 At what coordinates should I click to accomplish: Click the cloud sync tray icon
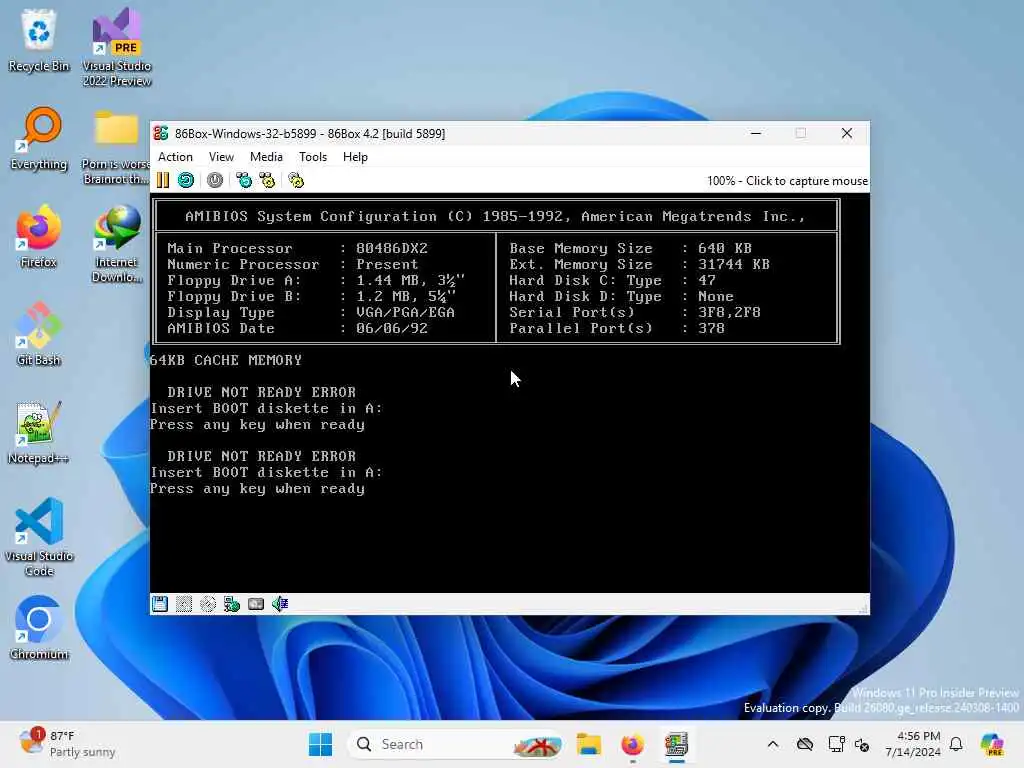point(805,744)
